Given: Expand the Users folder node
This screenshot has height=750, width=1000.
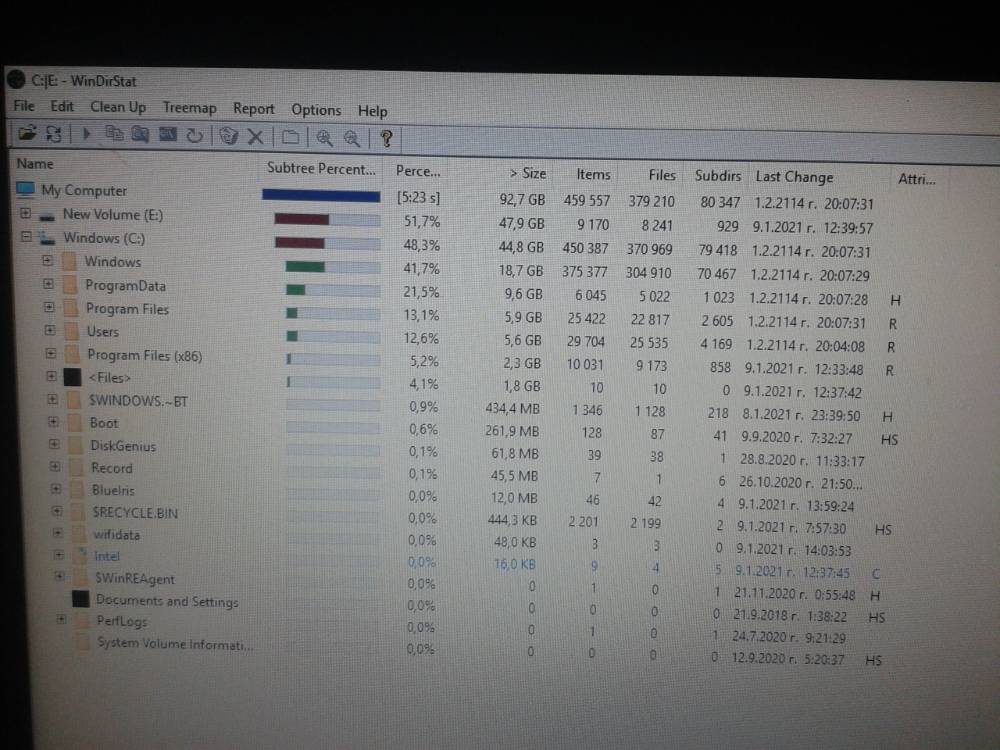Looking at the screenshot, I should click(x=50, y=330).
